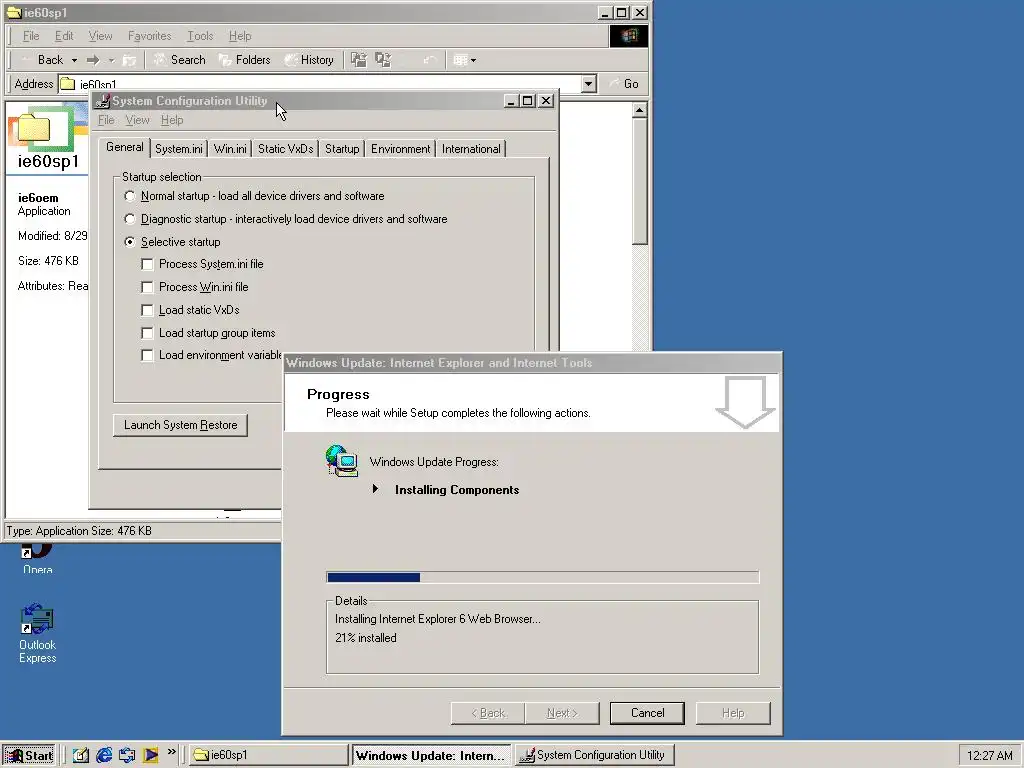Open the File menu of the ie60sp1 window
The width and height of the screenshot is (1024, 768).
(x=31, y=36)
